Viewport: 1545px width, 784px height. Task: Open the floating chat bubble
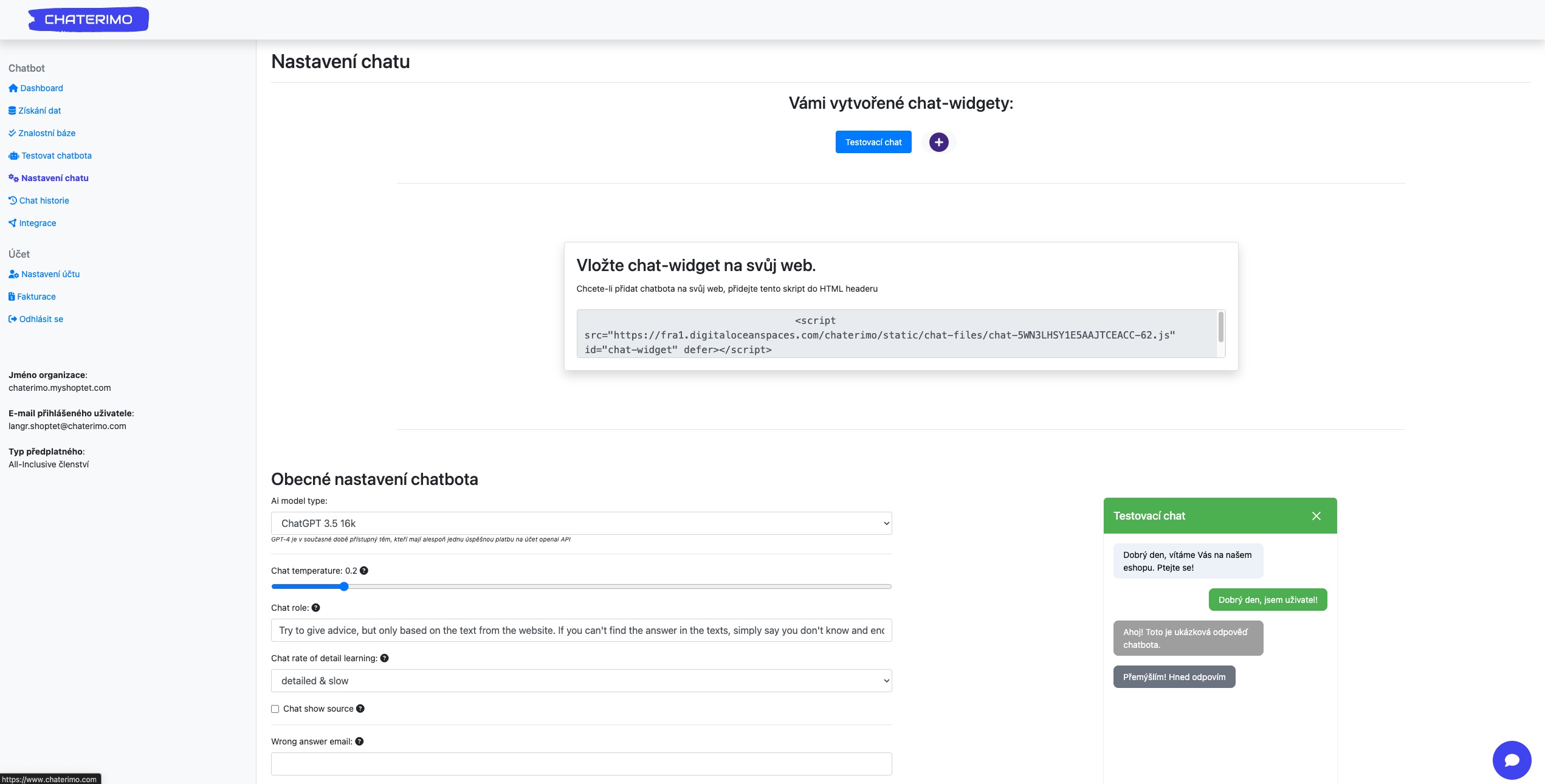coord(1512,760)
